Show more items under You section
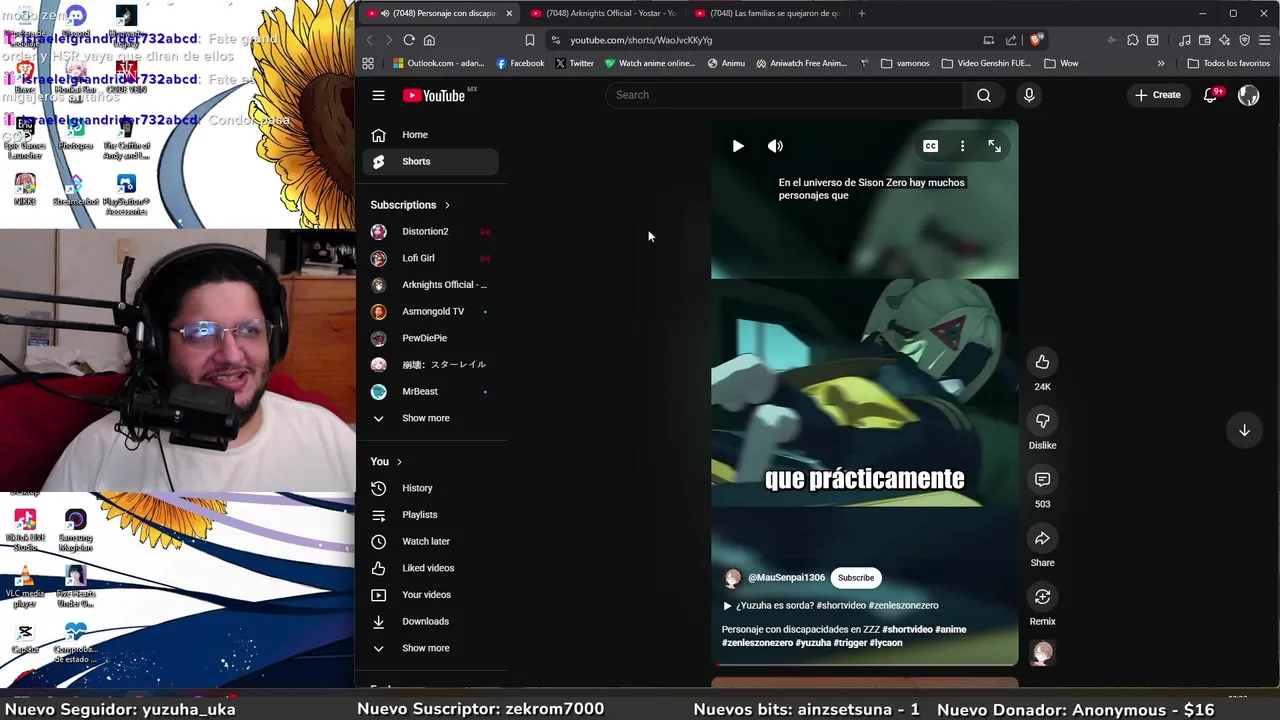1280x720 pixels. pyautogui.click(x=432, y=648)
